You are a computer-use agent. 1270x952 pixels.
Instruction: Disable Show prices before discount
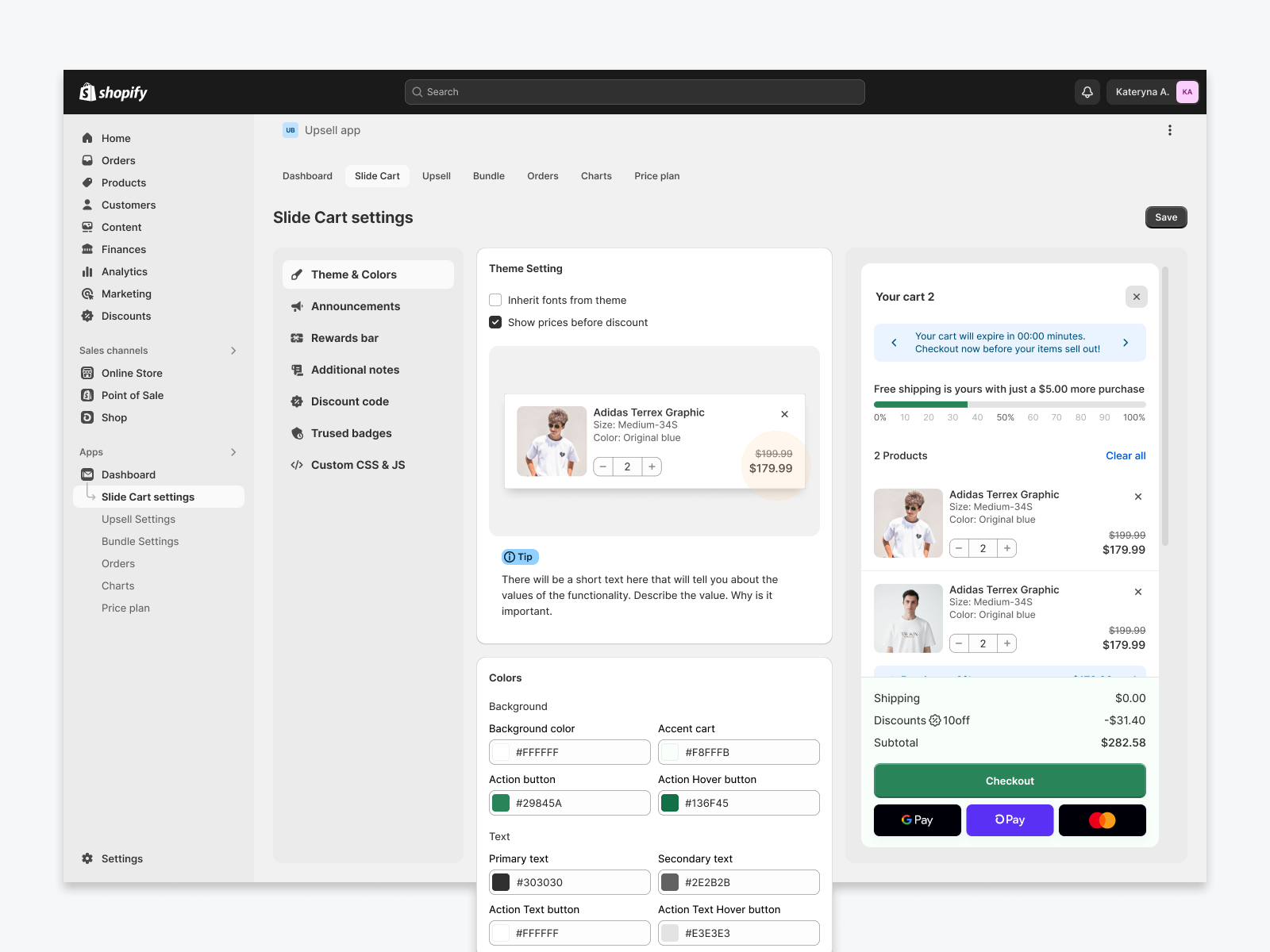click(x=495, y=322)
